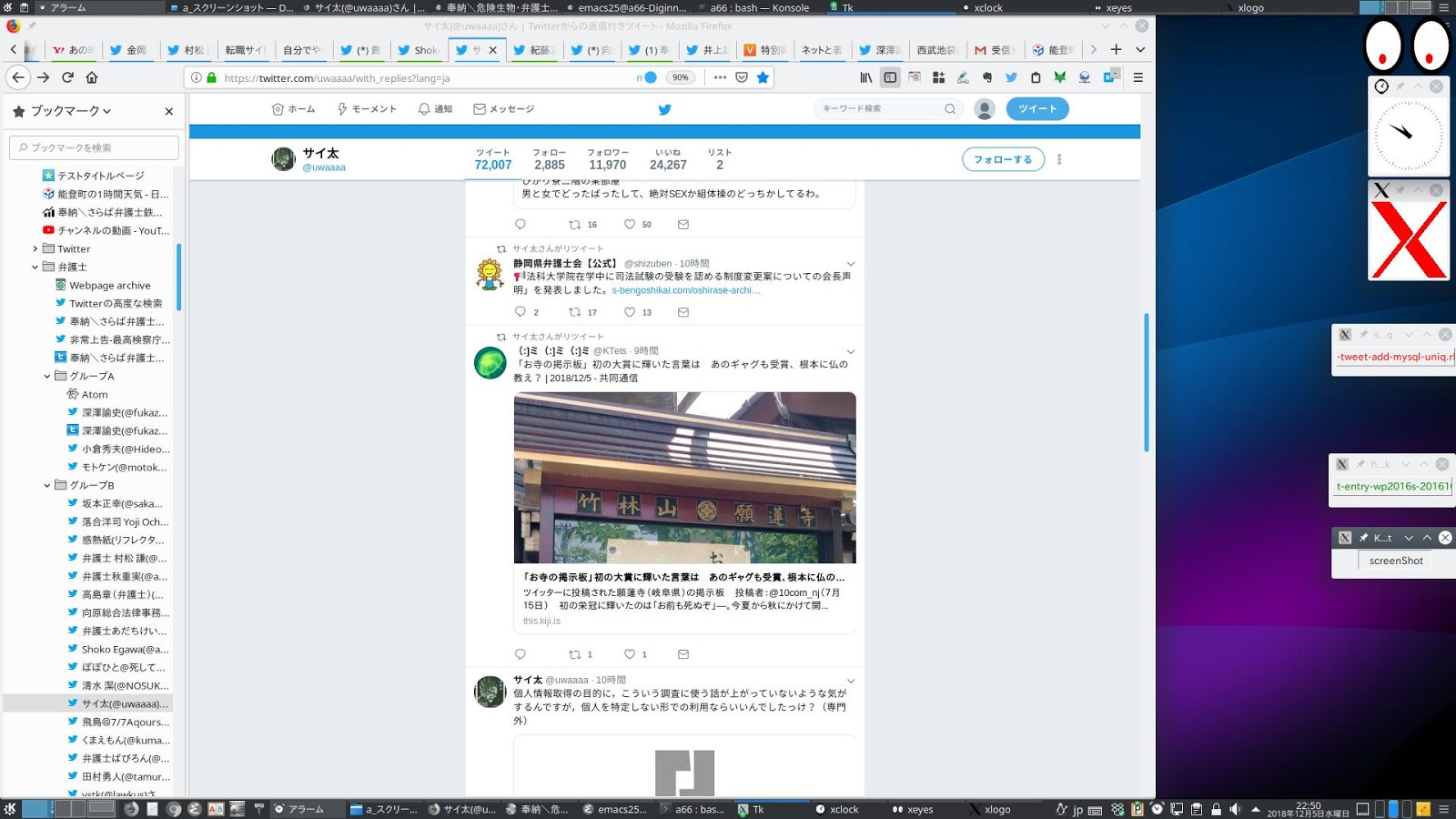Screen dimensions: 1456x819
Task: Retweet the 静岡県弁護士会 tweet with 17 retweets
Action: point(574,312)
